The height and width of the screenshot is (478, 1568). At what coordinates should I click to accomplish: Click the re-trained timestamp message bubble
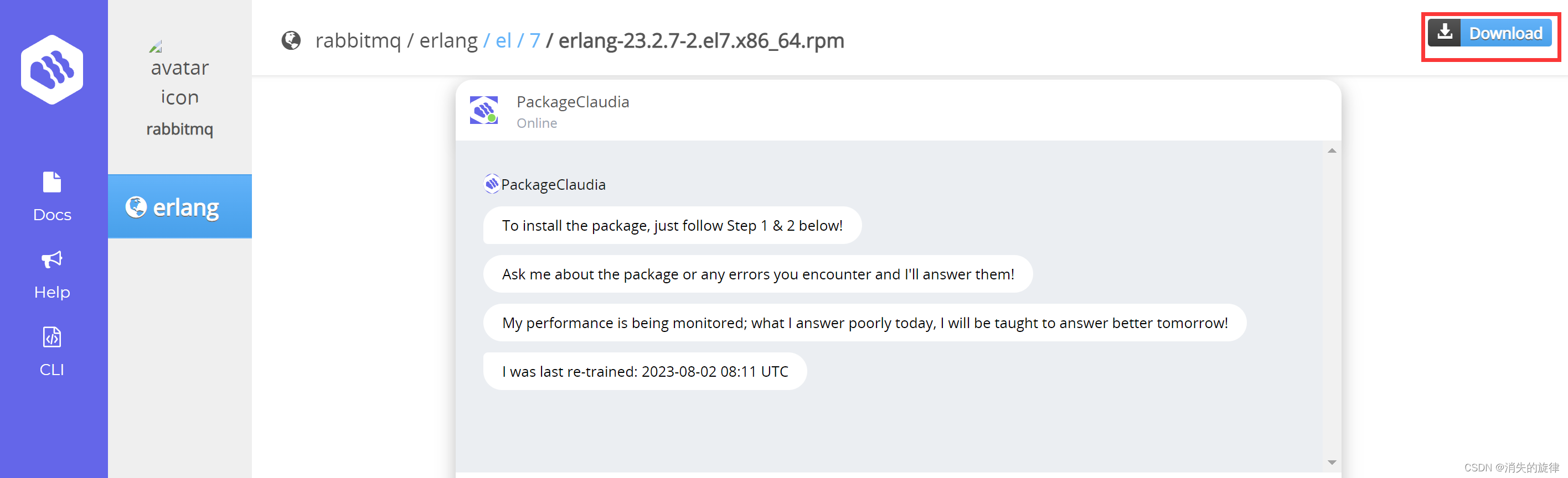tap(645, 372)
